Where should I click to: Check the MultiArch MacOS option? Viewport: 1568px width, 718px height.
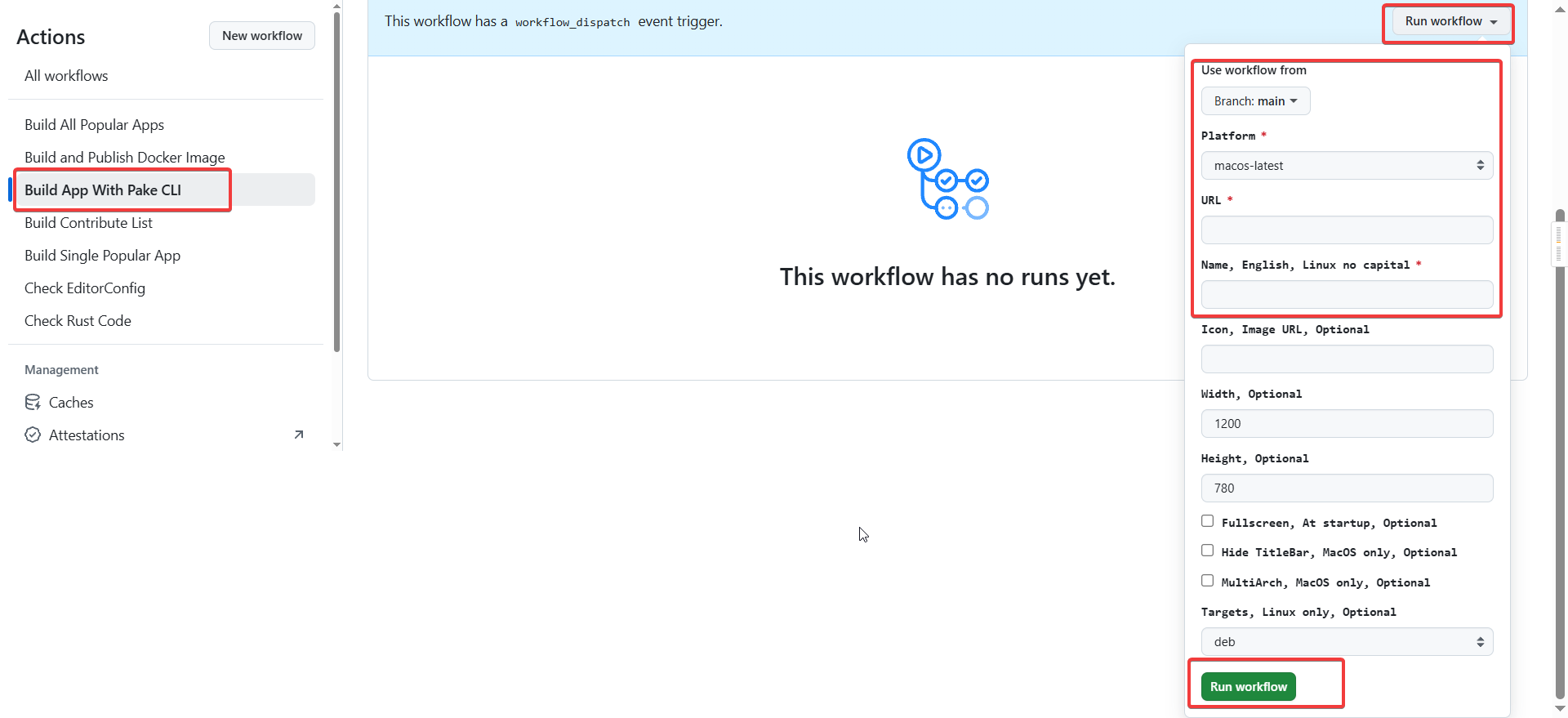(1207, 581)
